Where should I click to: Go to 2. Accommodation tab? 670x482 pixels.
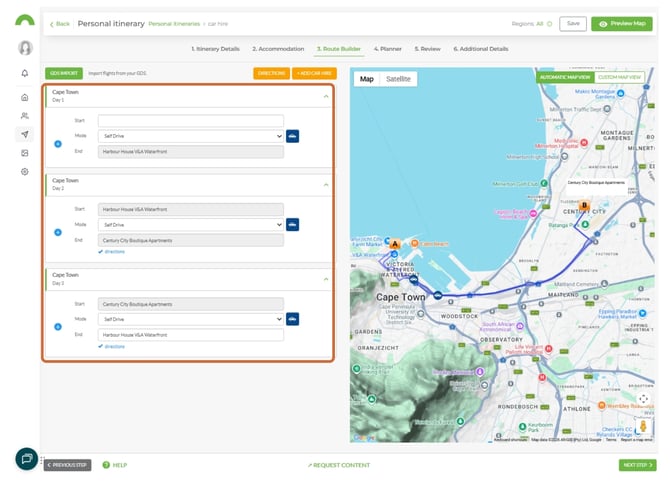278,49
